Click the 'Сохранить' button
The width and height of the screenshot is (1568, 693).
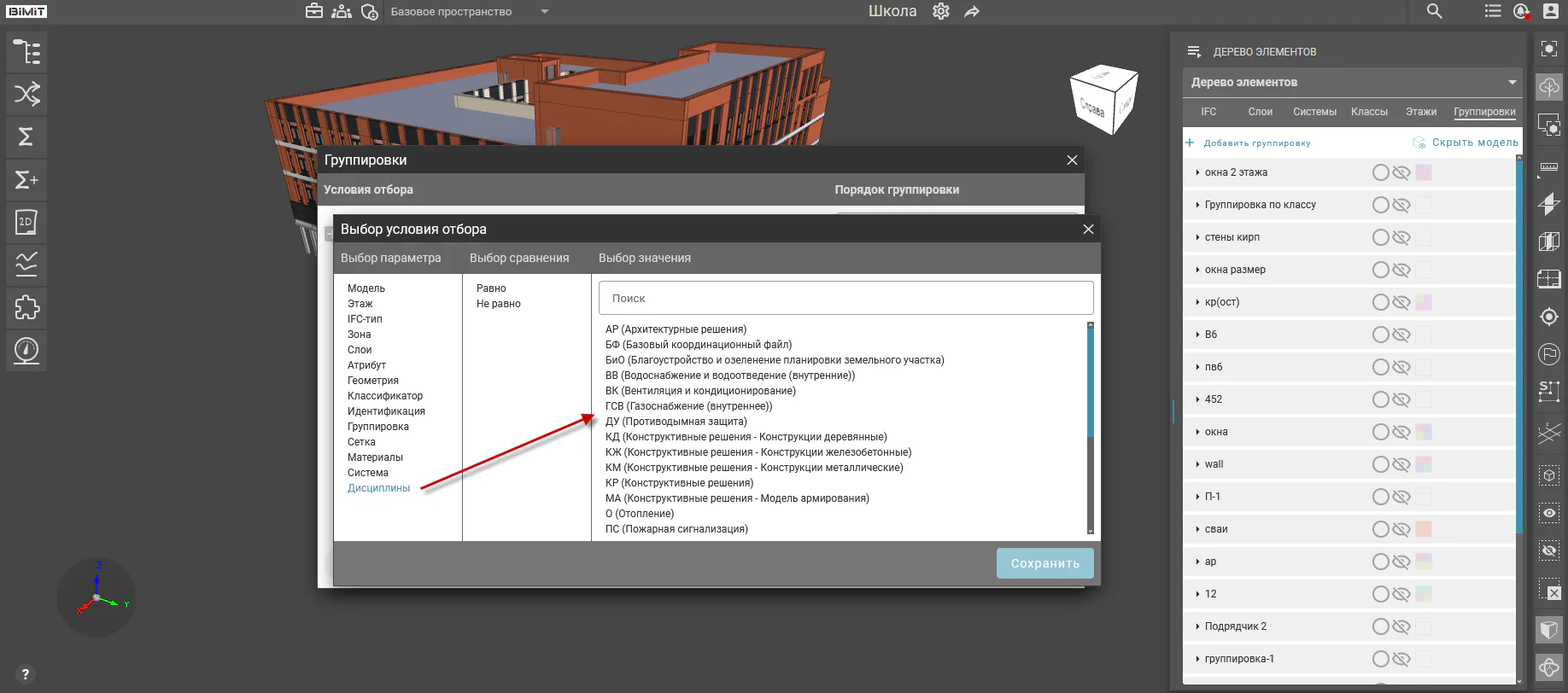(x=1045, y=563)
